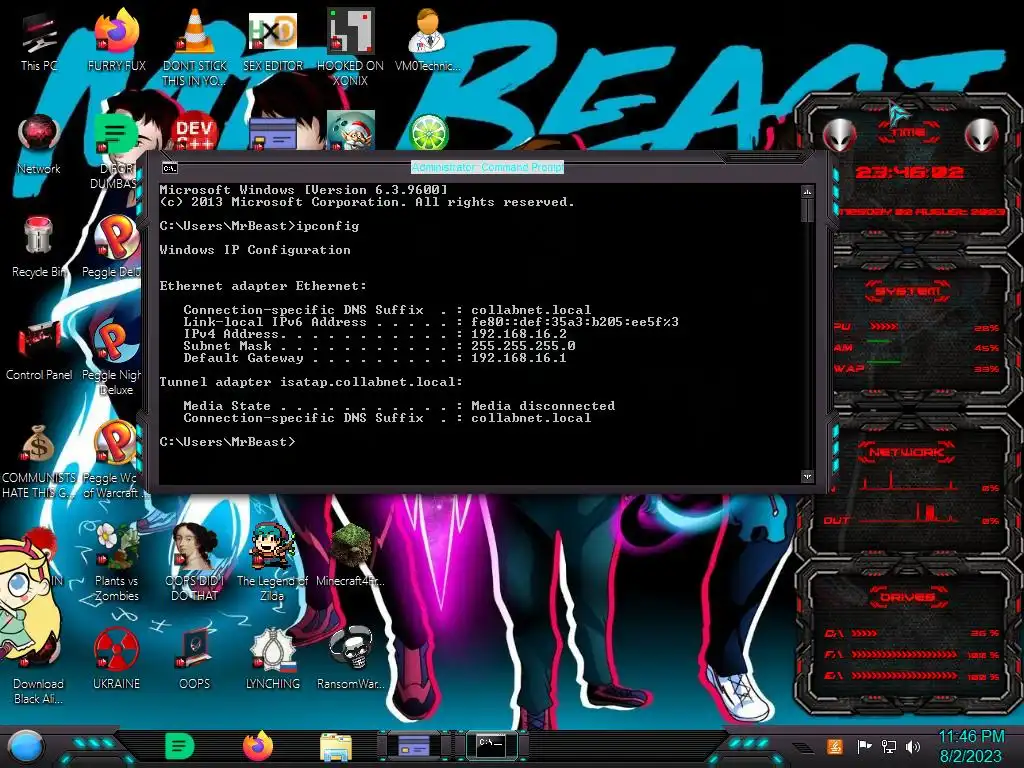Launch The Legend of Zilda shortcut

pos(272,563)
